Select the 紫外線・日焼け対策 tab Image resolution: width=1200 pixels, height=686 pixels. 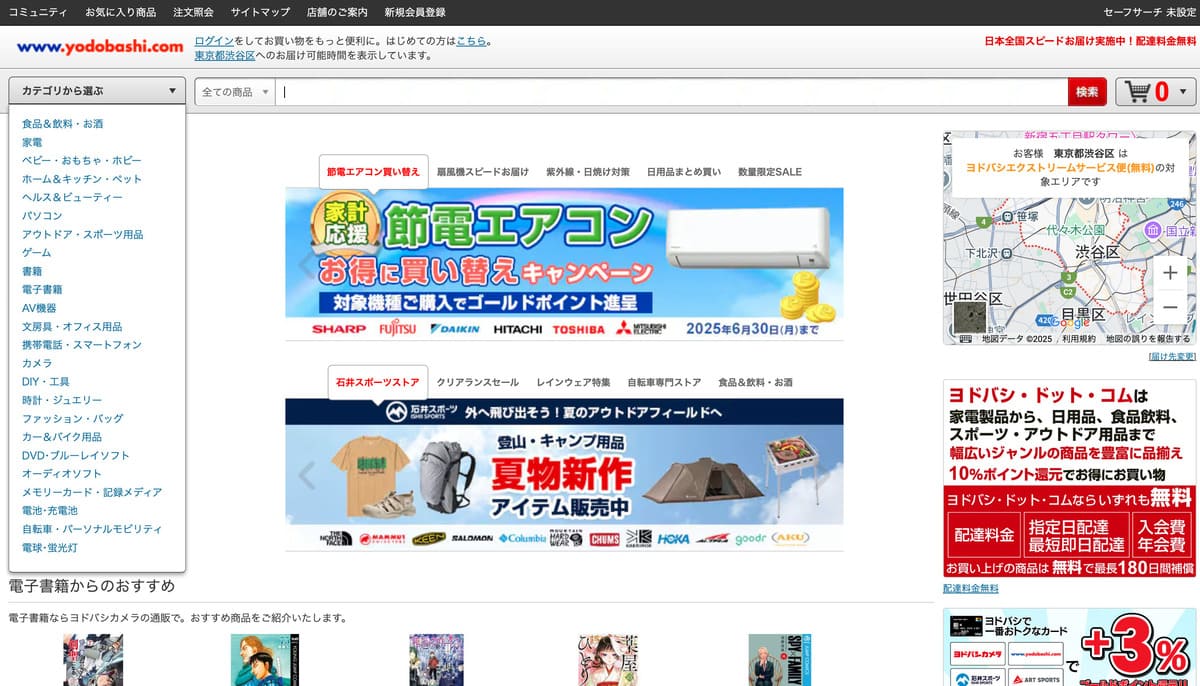588,172
